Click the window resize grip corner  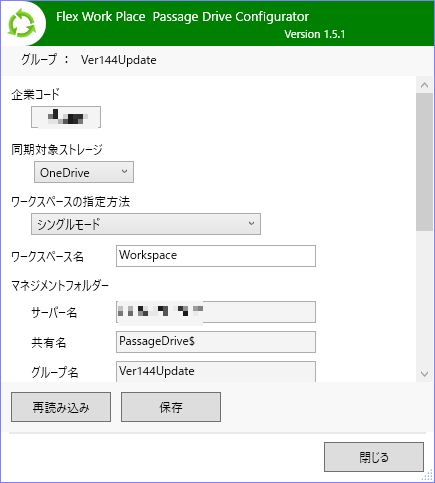(428, 476)
